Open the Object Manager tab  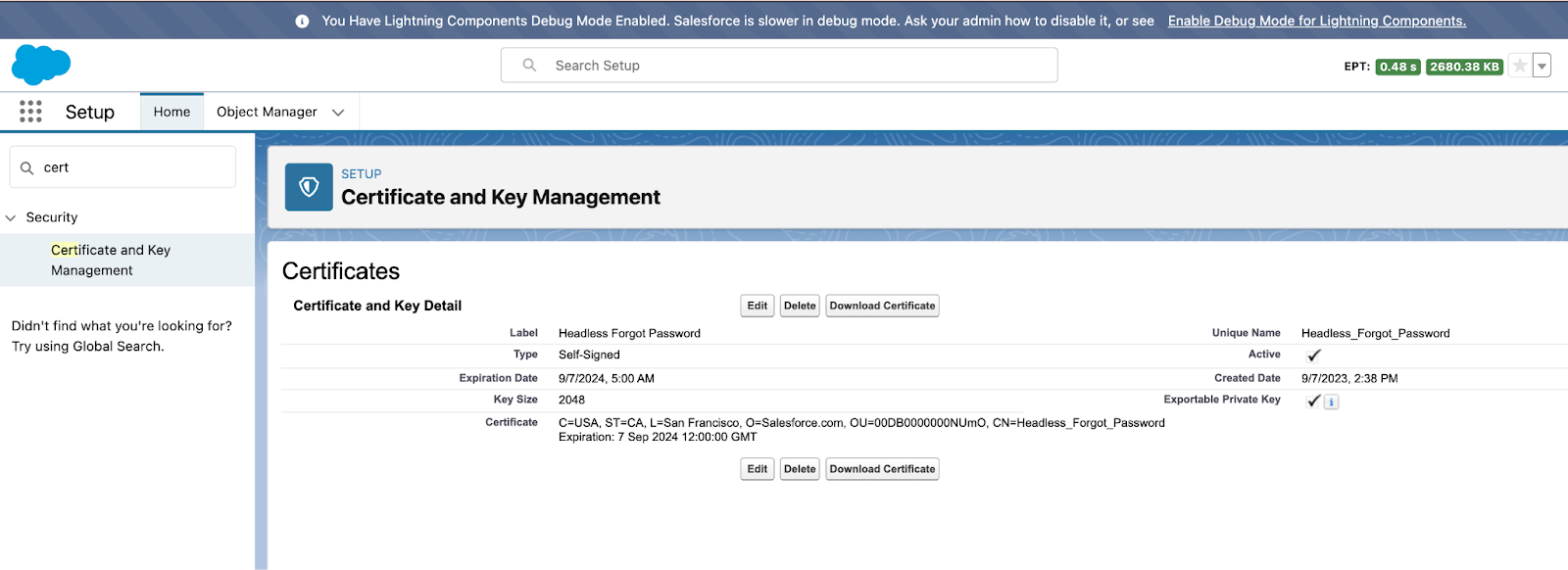point(267,112)
